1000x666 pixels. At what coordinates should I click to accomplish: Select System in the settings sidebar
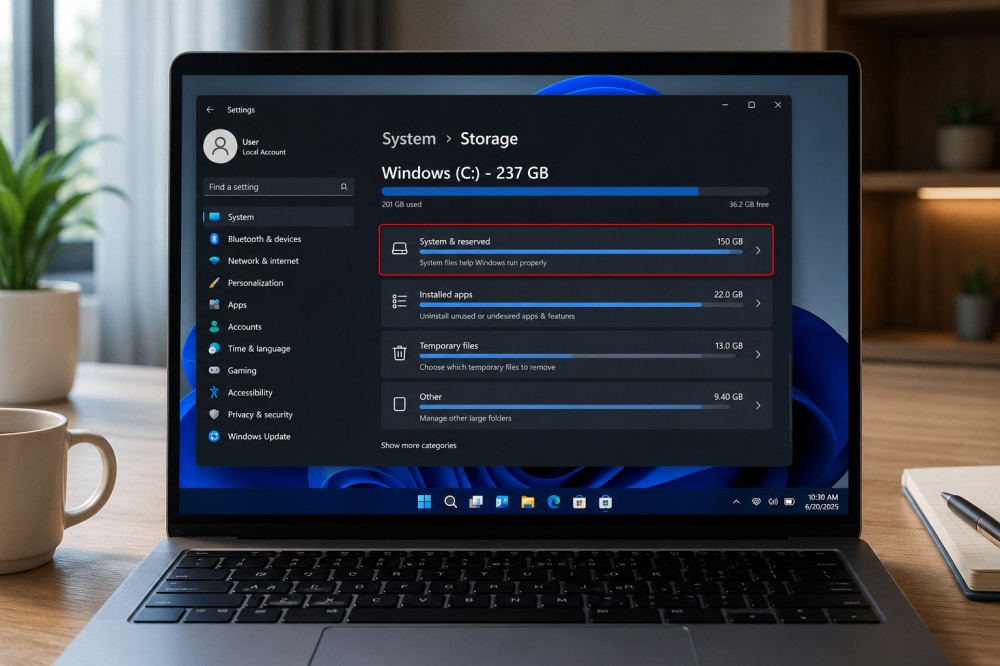pos(278,217)
